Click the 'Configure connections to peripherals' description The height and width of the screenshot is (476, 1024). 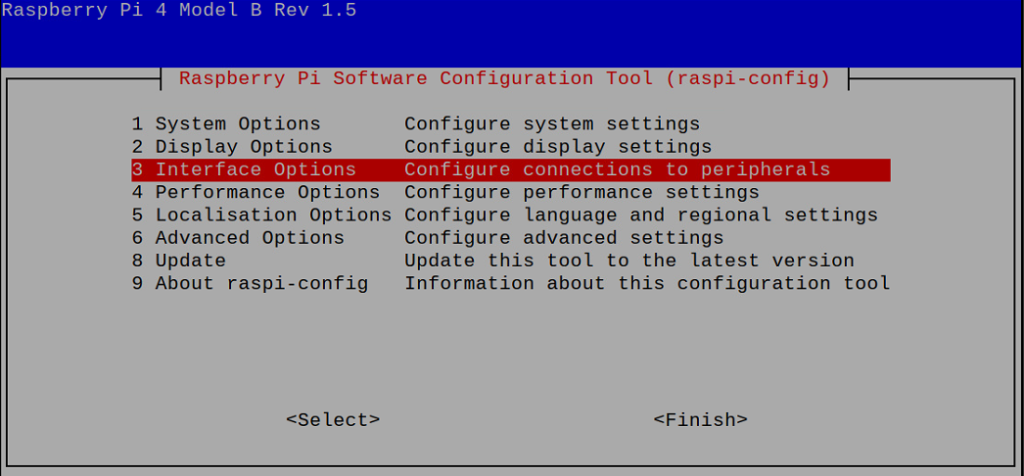point(617,170)
